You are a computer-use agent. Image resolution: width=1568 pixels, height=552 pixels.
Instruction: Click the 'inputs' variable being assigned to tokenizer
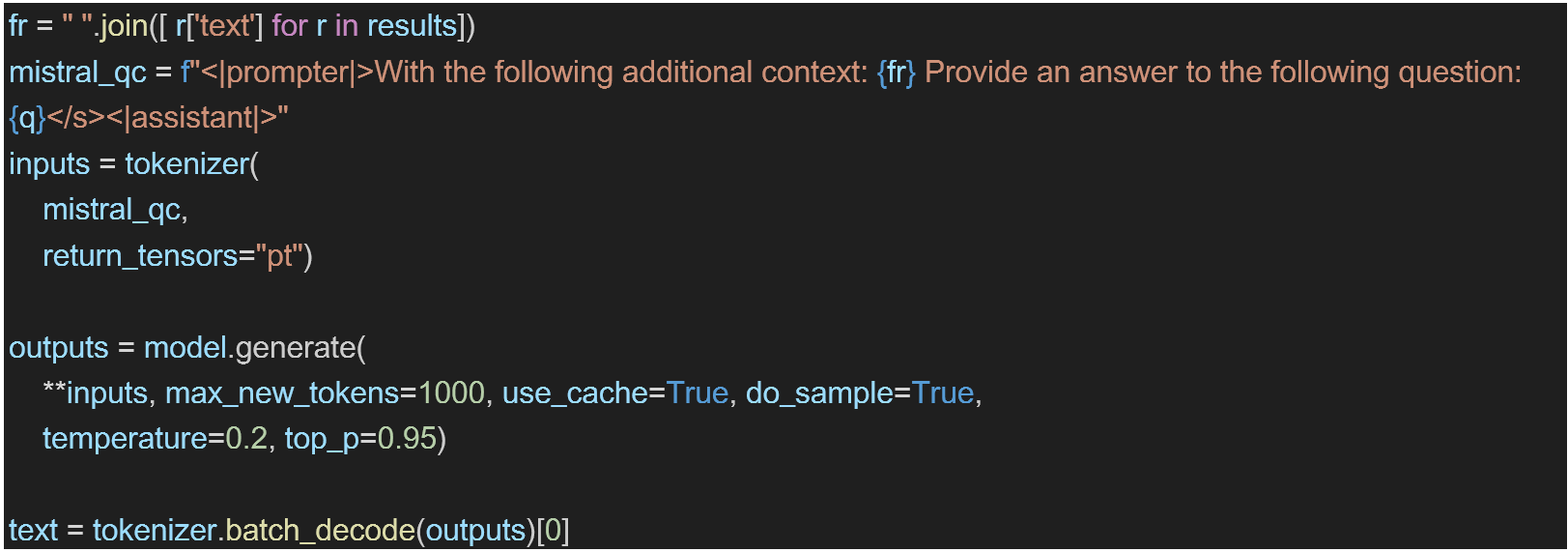coord(49,164)
